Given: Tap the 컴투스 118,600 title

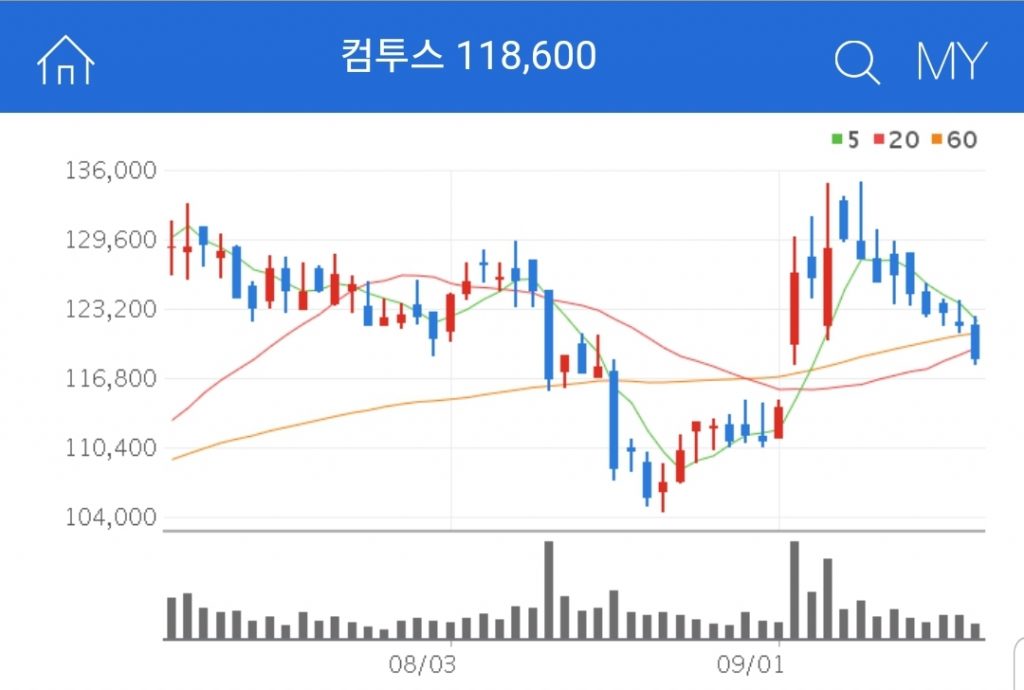Looking at the screenshot, I should tap(468, 57).
